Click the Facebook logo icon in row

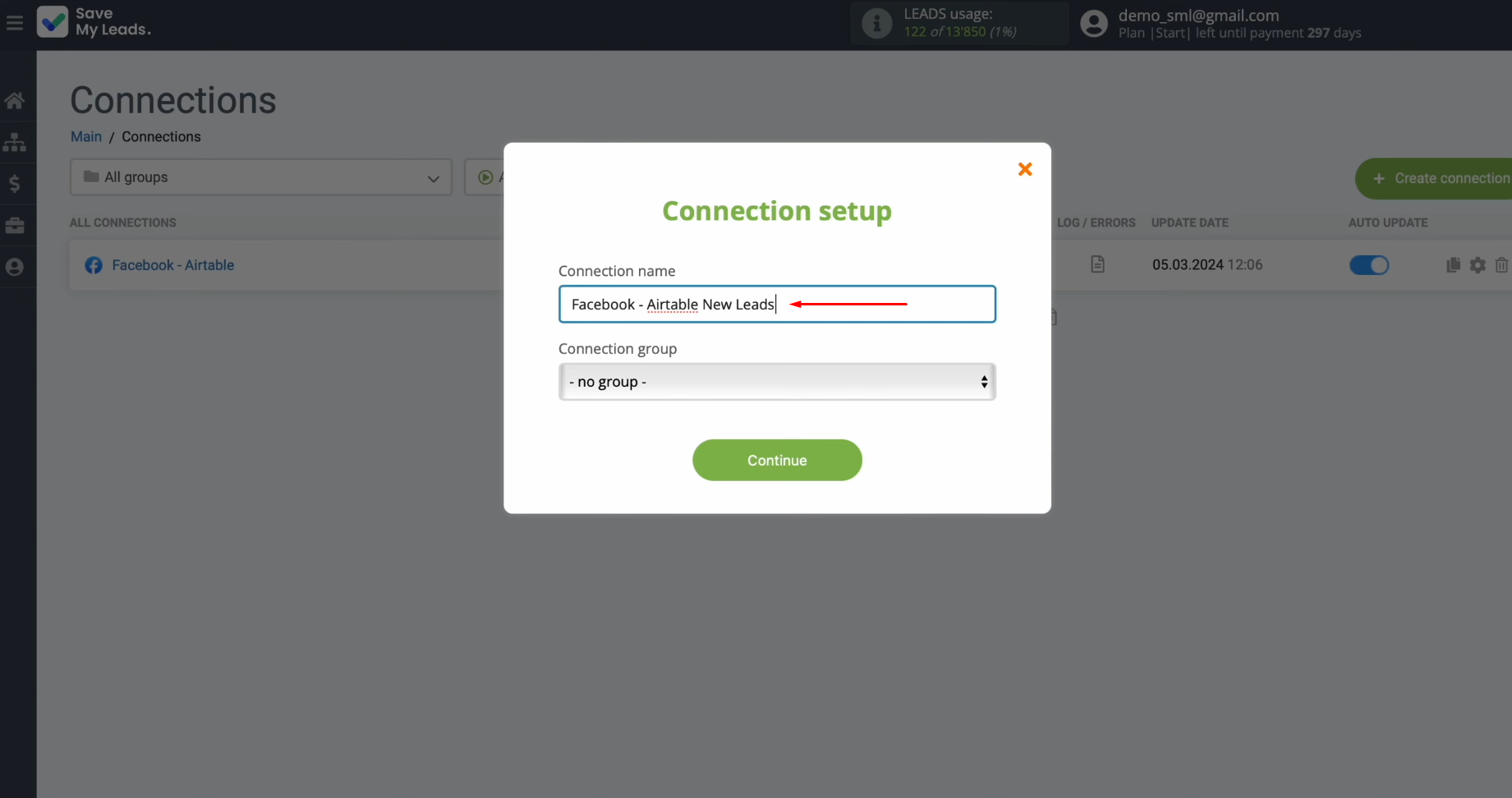94,265
